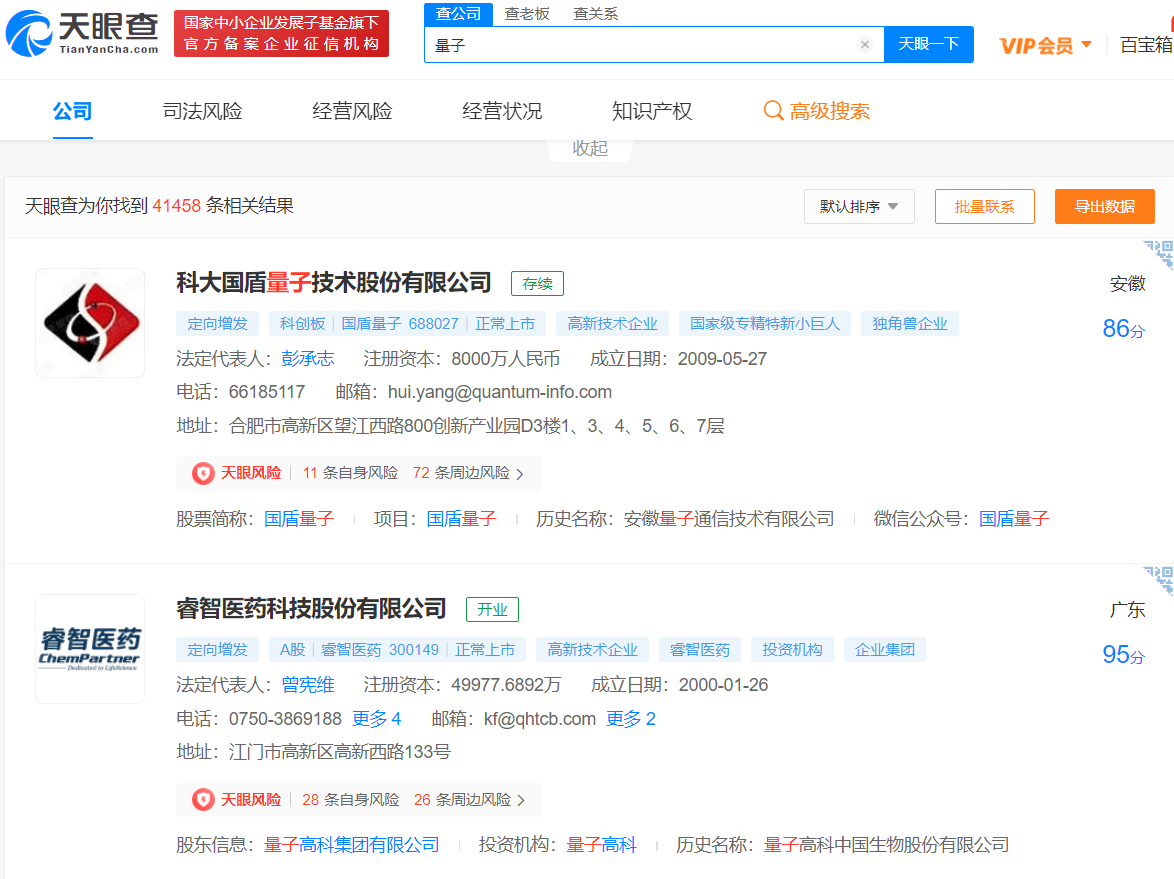Image resolution: width=1174 pixels, height=879 pixels.
Task: Click the 开业 status badge
Action: (x=492, y=609)
